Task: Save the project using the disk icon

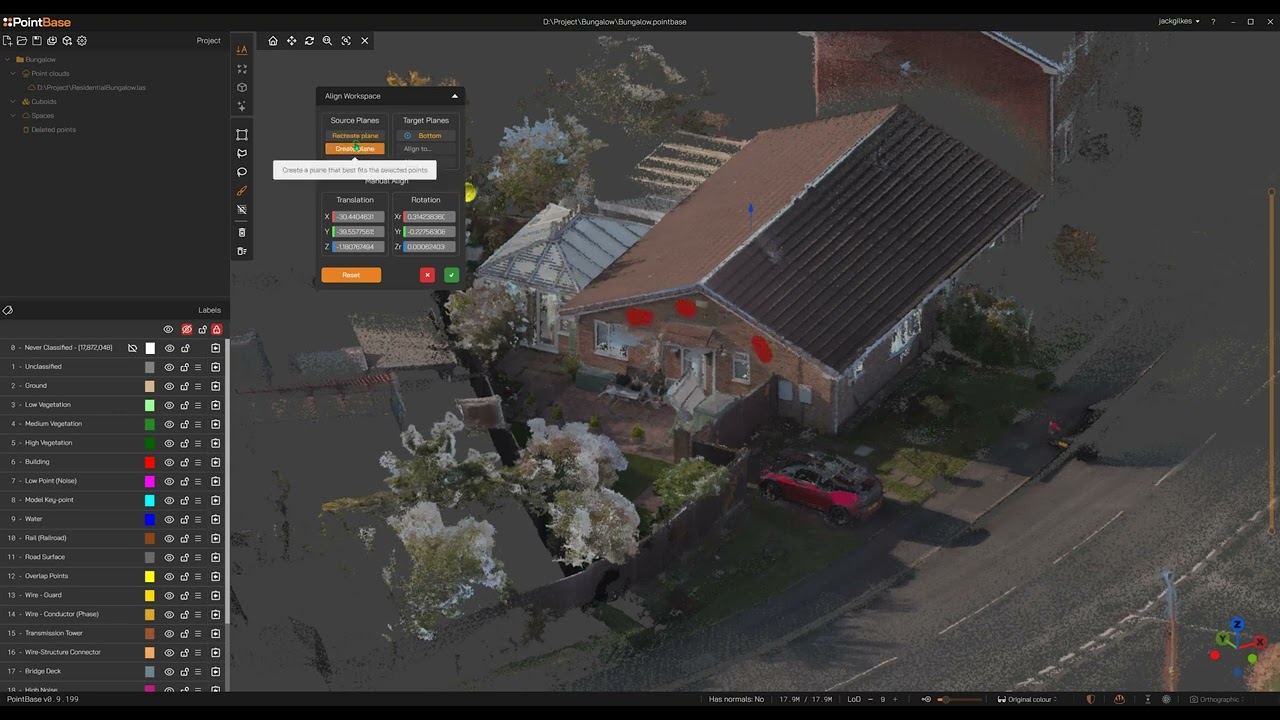Action: pos(37,41)
